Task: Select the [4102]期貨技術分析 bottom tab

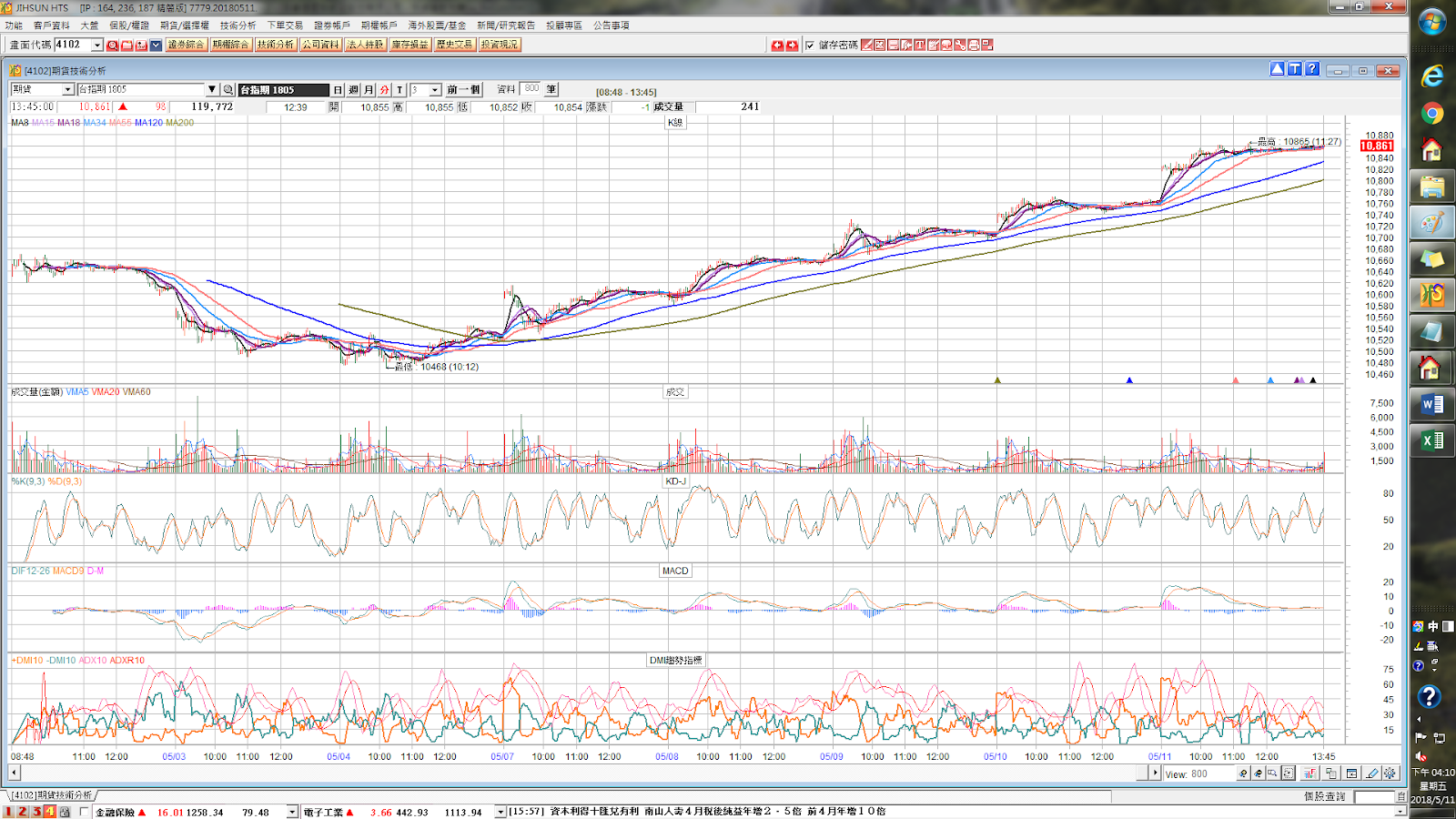Action: point(51,795)
